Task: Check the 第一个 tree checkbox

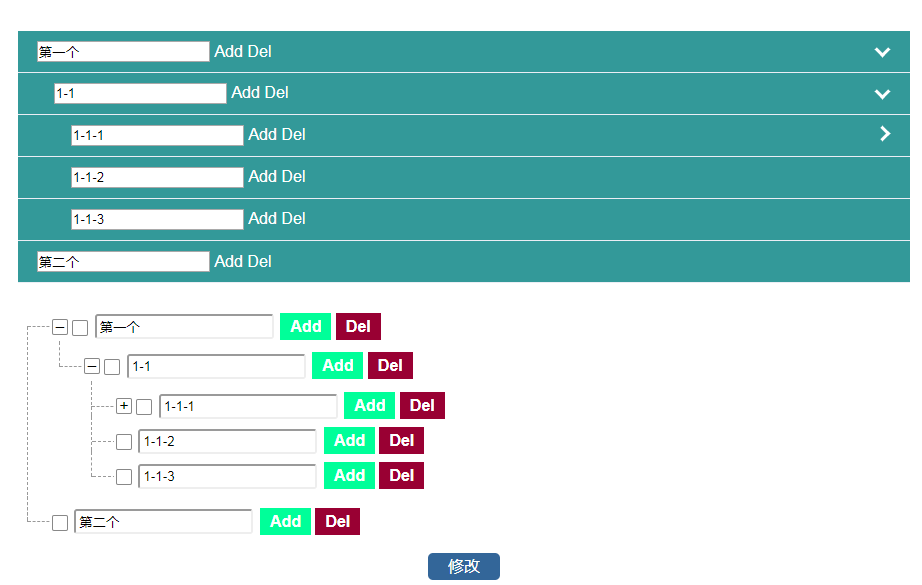Action: click(80, 328)
